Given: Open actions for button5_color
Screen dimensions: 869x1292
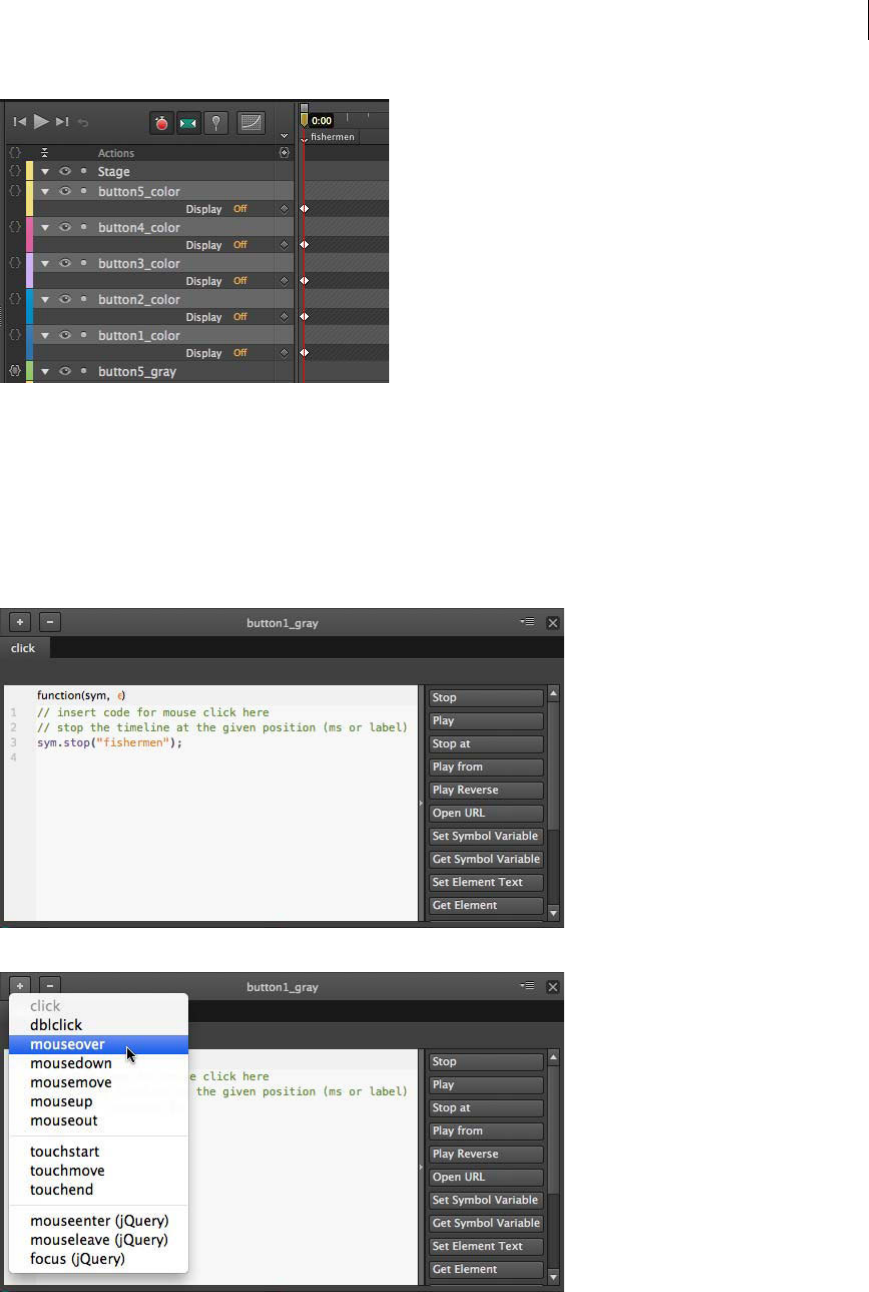Looking at the screenshot, I should tap(14, 190).
